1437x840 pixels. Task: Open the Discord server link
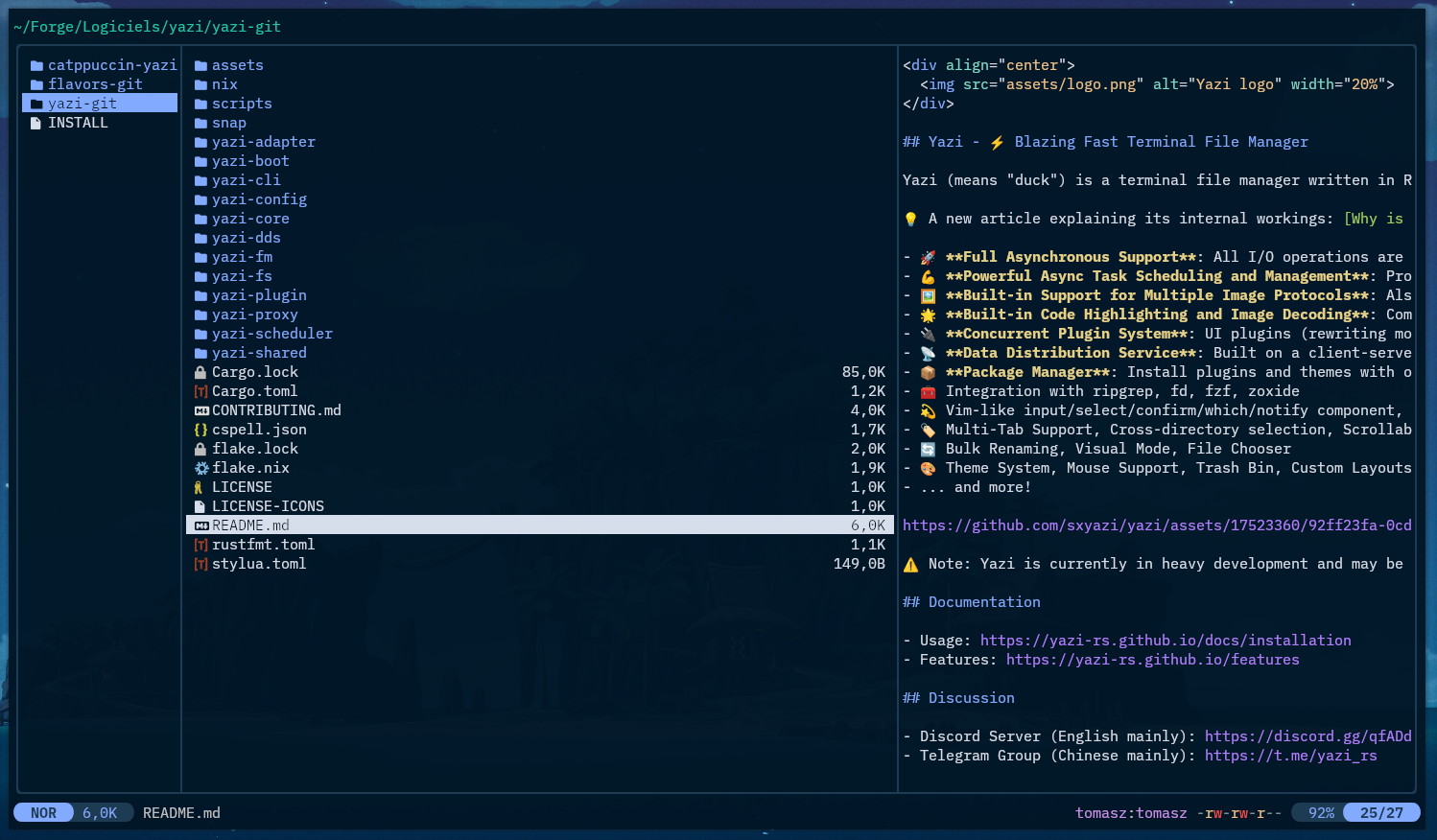pyautogui.click(x=1308, y=736)
